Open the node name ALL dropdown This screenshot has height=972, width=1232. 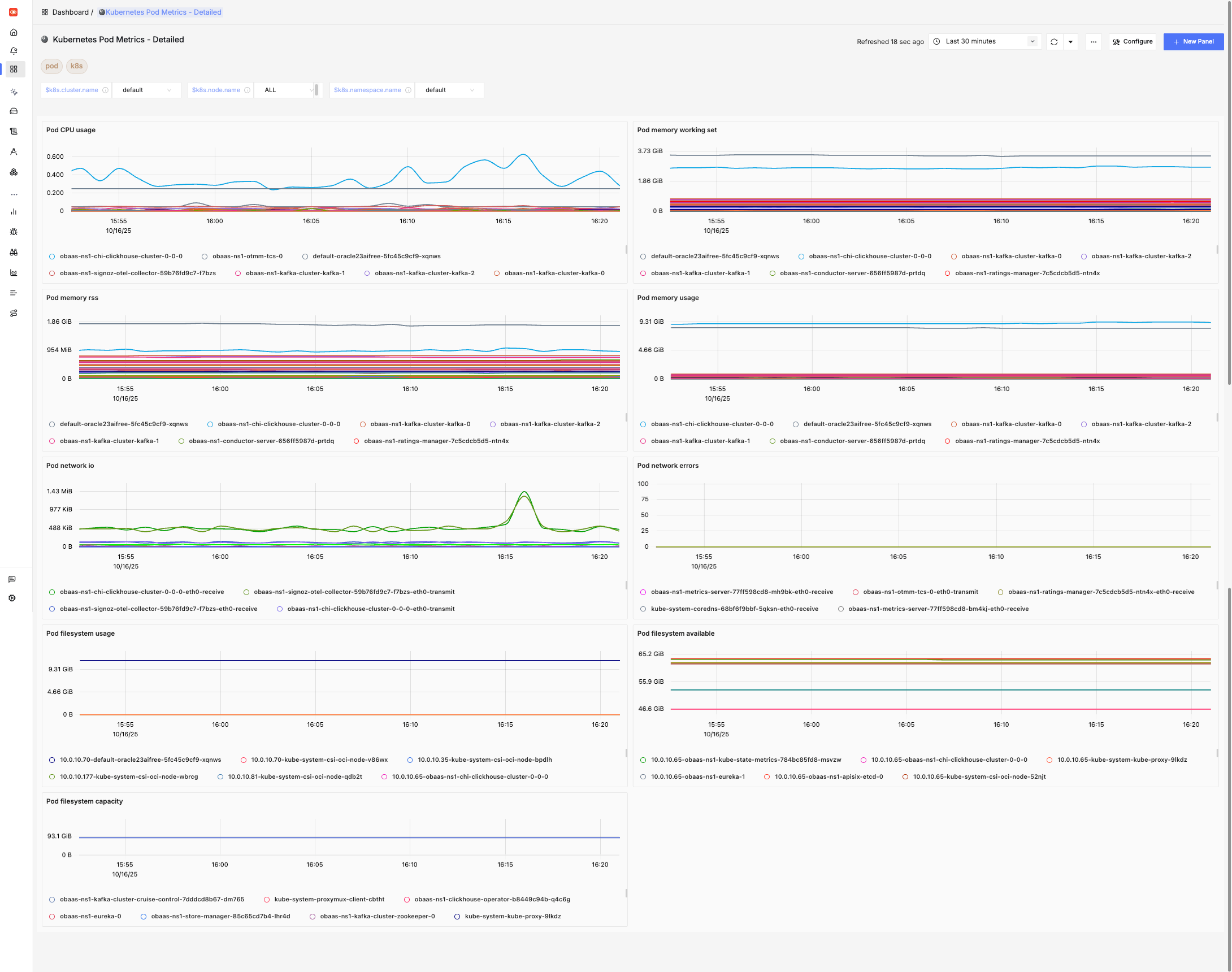point(287,90)
